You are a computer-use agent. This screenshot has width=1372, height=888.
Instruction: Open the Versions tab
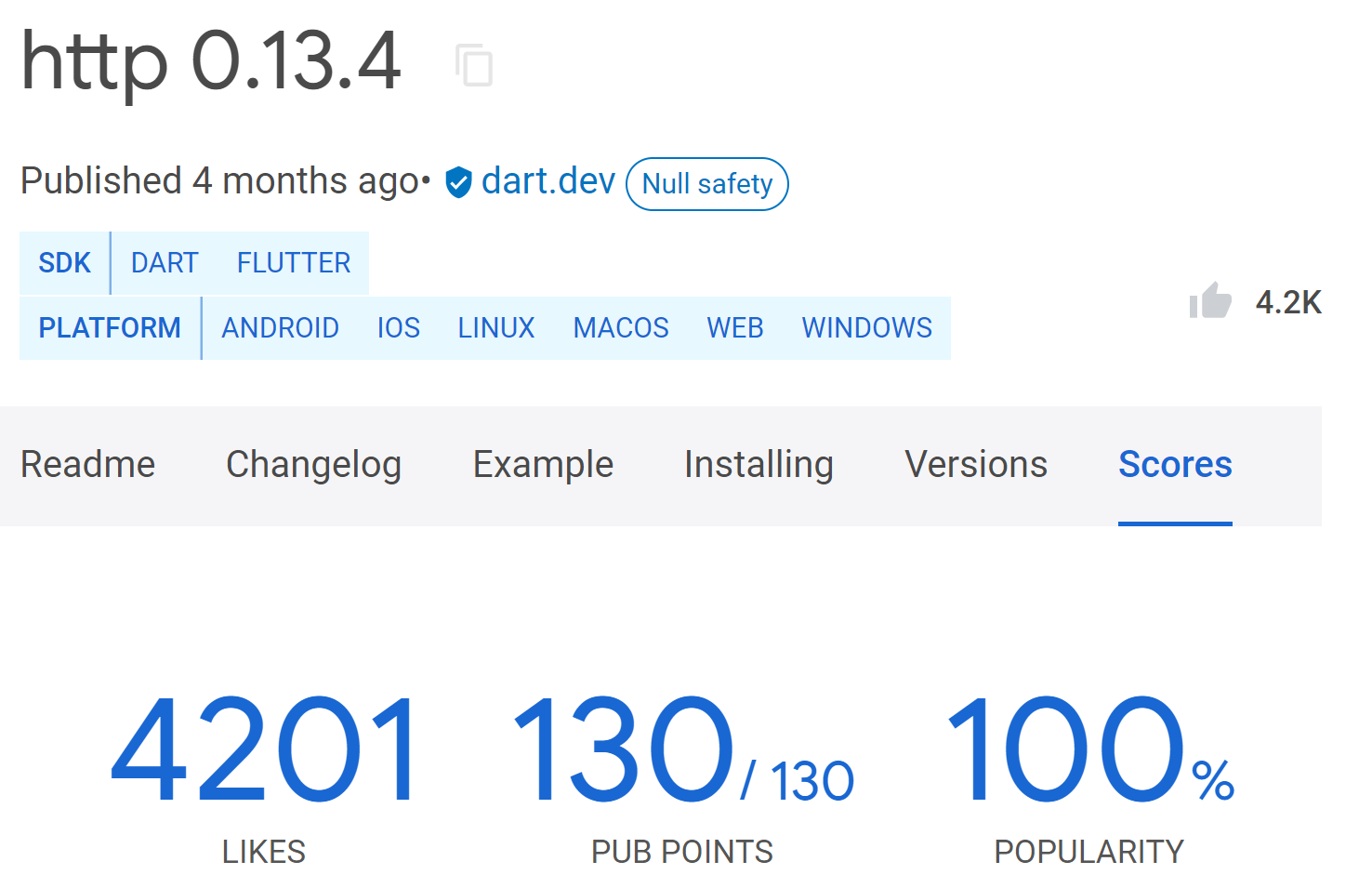976,465
